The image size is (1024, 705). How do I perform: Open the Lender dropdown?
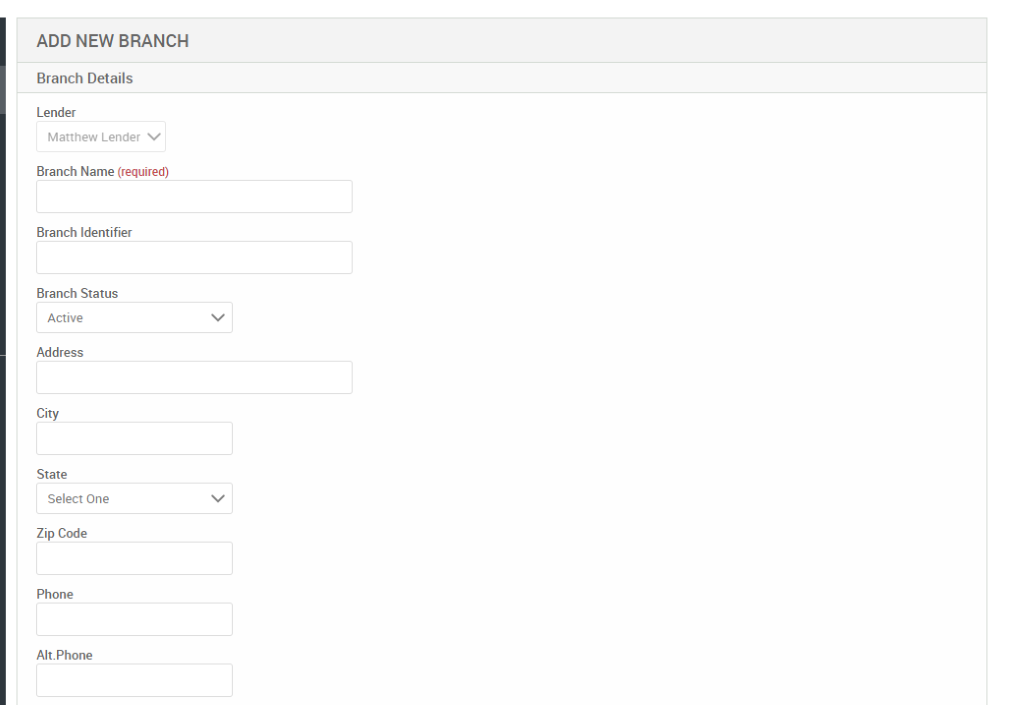tap(100, 136)
